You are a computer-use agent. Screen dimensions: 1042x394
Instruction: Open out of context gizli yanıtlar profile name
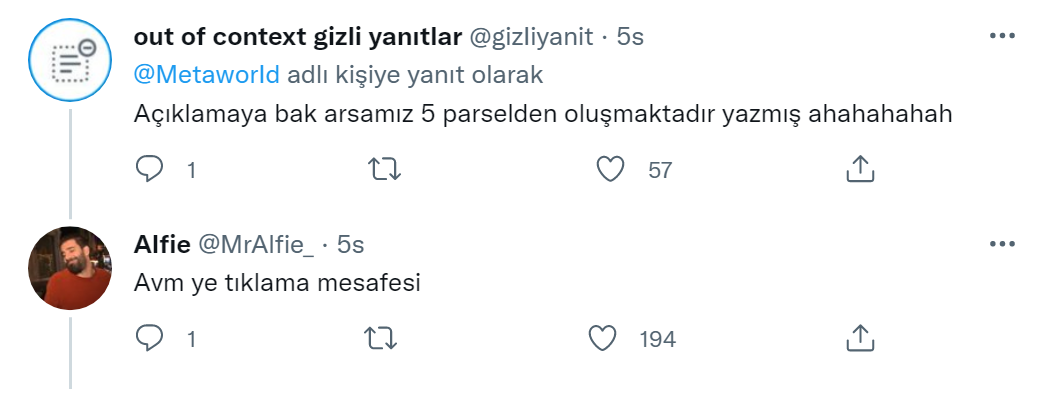pyautogui.click(x=298, y=37)
